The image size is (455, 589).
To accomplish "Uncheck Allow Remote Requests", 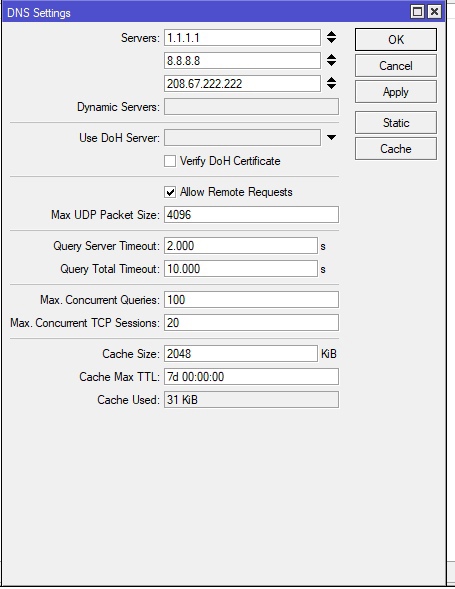I will point(170,192).
